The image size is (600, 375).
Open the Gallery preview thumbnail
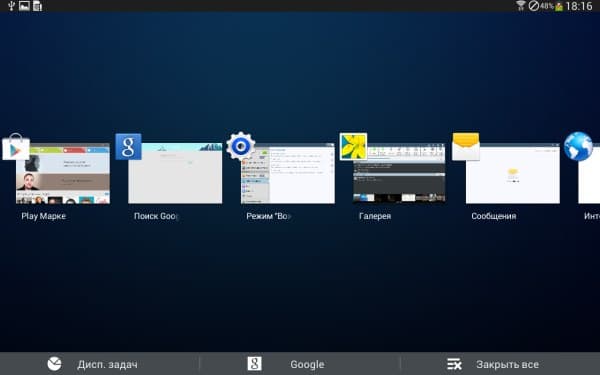pos(399,174)
